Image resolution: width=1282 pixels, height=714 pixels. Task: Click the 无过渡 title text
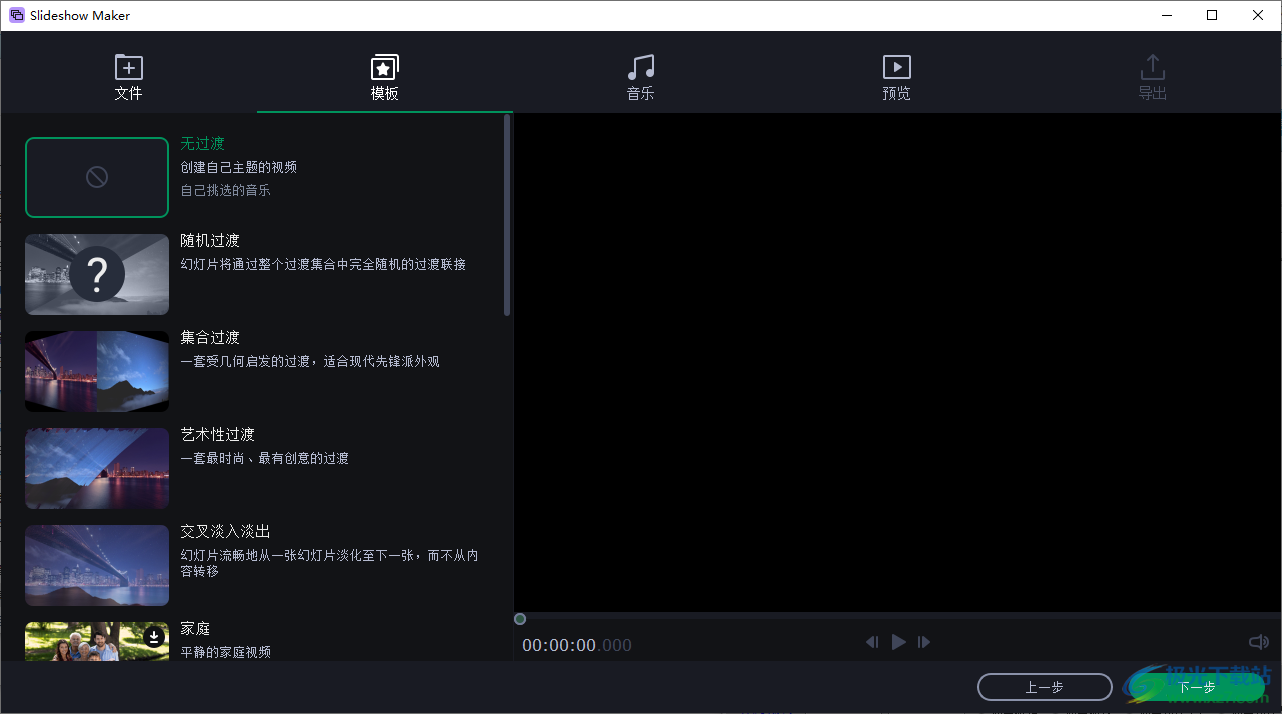(x=202, y=144)
